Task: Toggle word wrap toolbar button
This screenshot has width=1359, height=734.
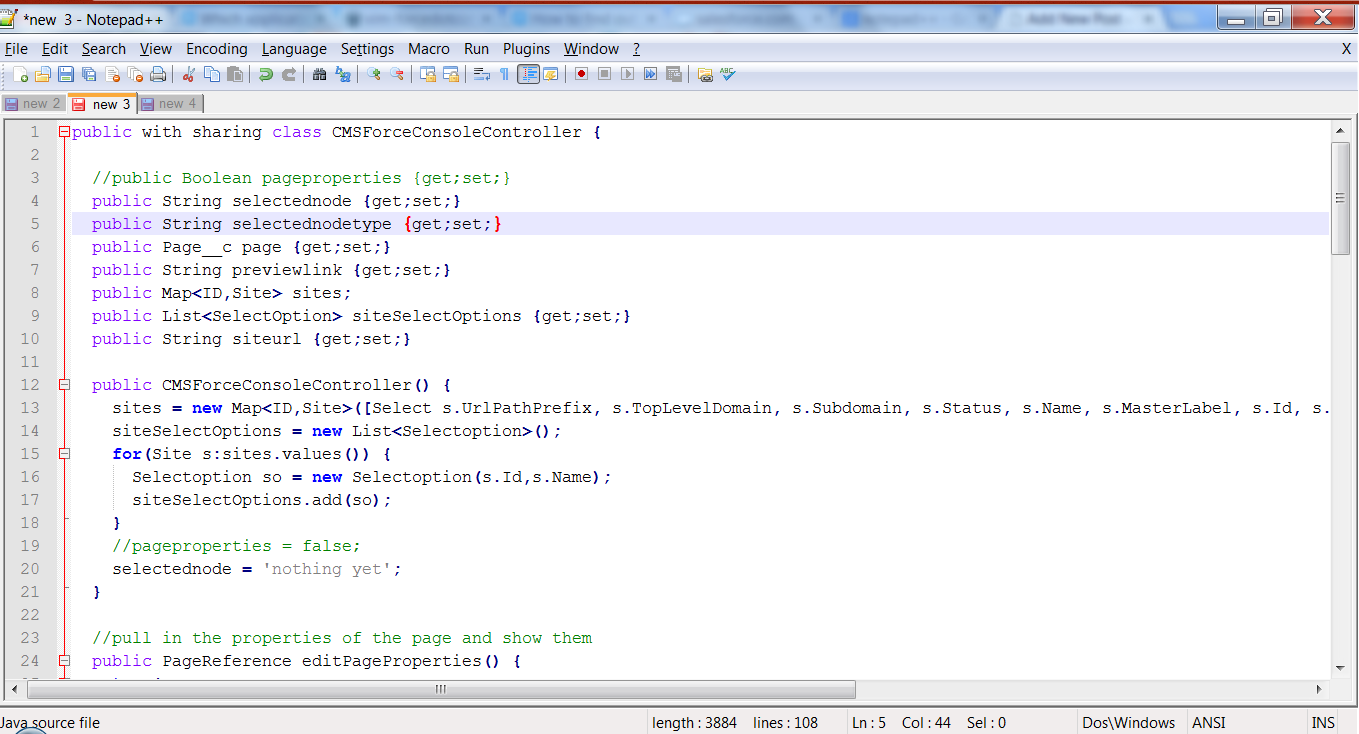Action: 482,74
